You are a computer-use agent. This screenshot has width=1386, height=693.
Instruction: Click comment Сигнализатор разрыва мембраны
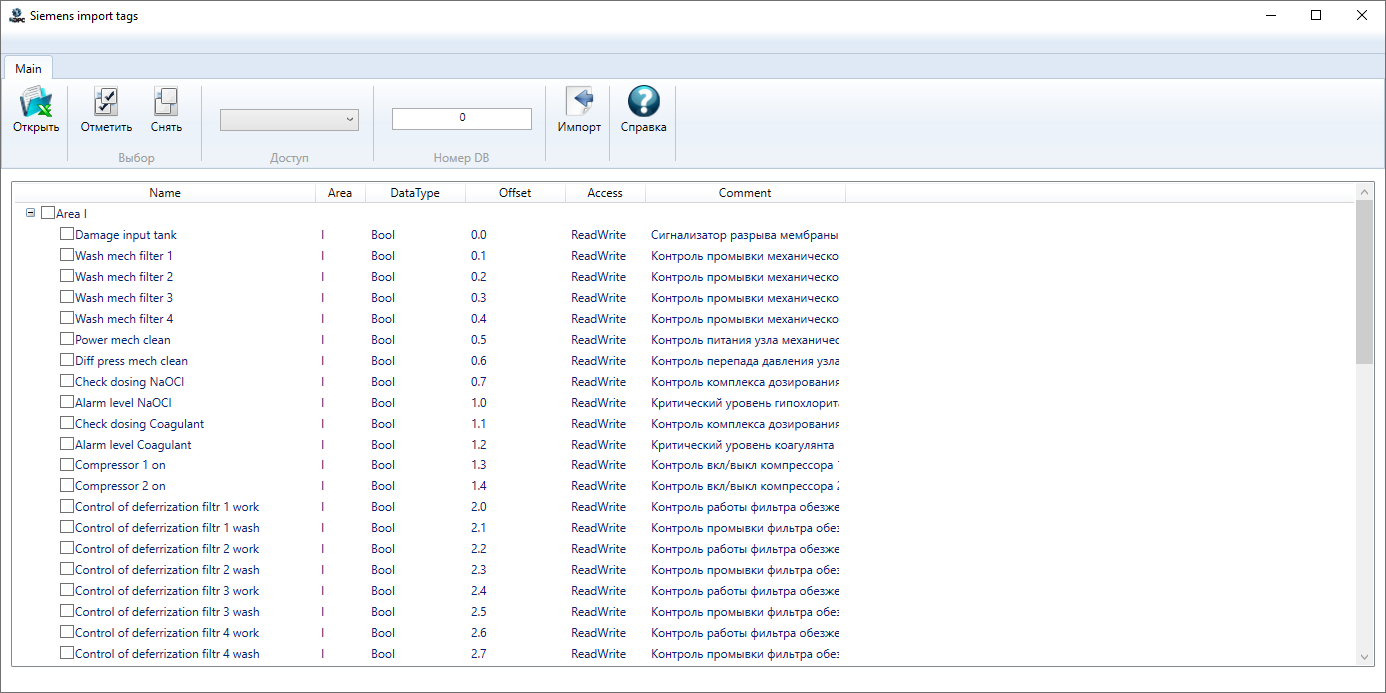(744, 235)
